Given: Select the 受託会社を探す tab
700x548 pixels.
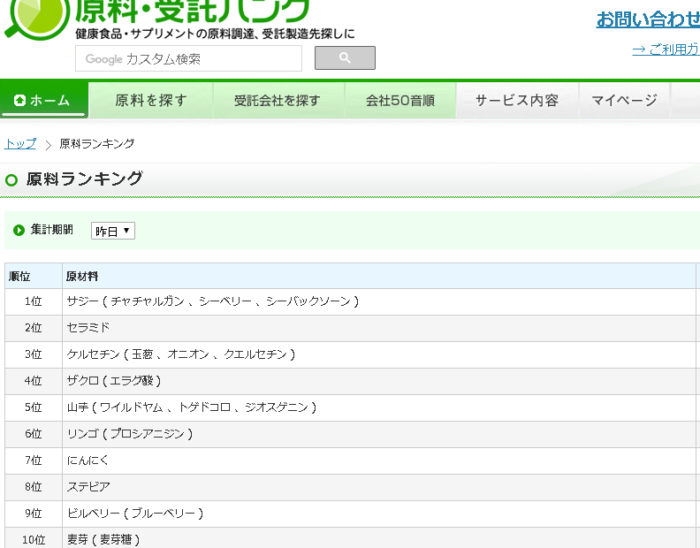Looking at the screenshot, I should (x=277, y=100).
